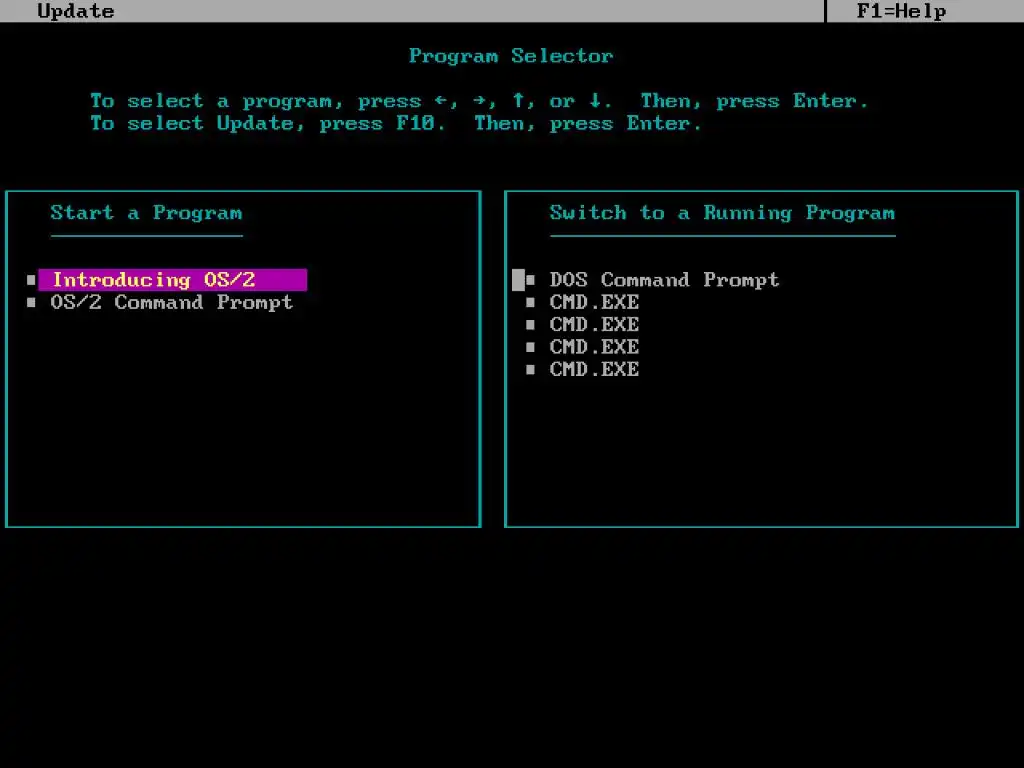Click the square bullet beside Introducing OS/2
Screen dimensions: 1024x768
click(x=31, y=280)
